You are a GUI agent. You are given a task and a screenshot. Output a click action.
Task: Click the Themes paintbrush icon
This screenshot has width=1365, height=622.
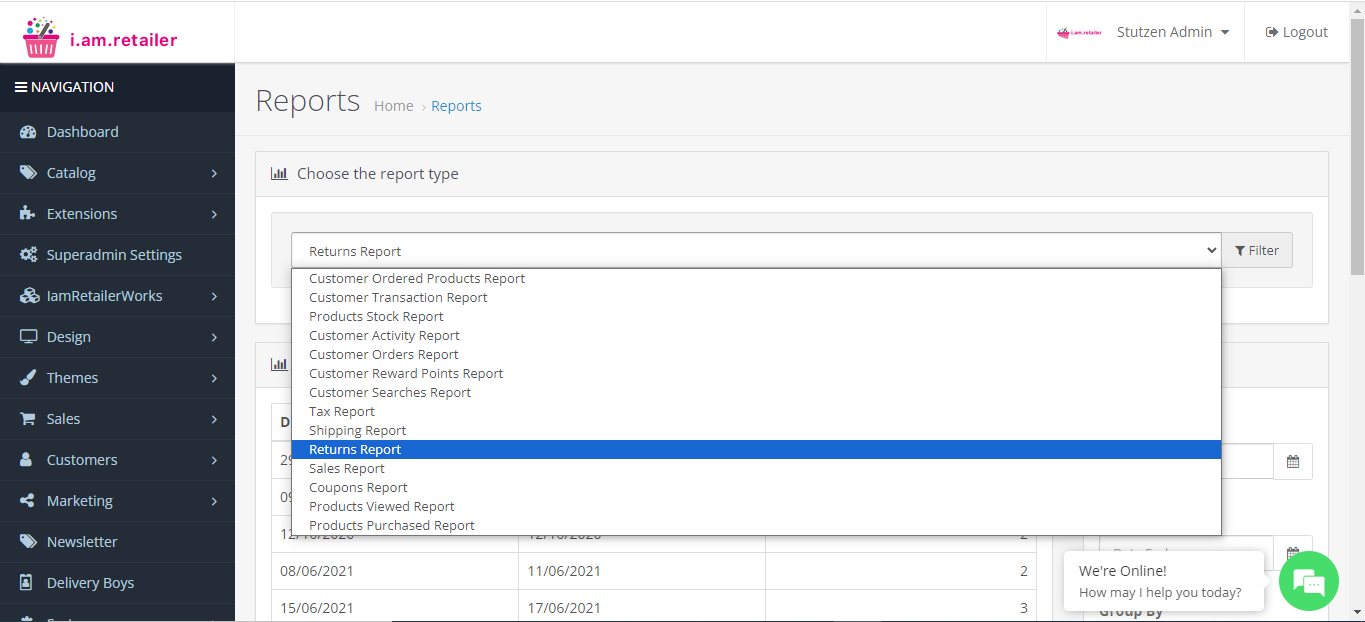[28, 378]
